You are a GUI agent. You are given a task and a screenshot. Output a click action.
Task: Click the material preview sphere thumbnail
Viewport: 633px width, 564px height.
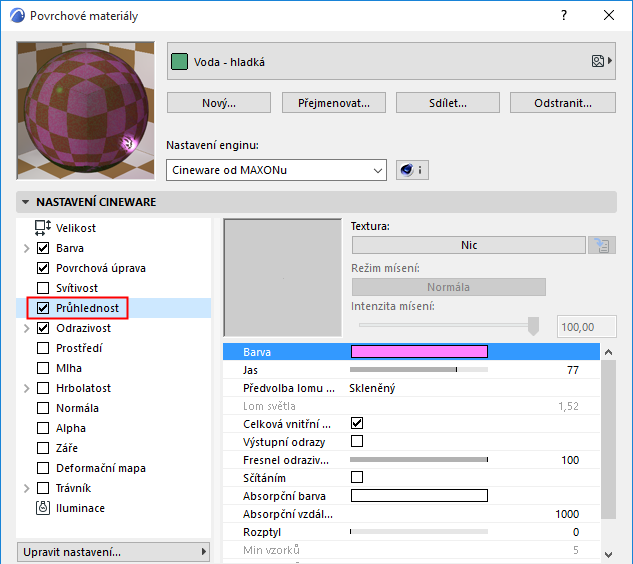[86, 111]
